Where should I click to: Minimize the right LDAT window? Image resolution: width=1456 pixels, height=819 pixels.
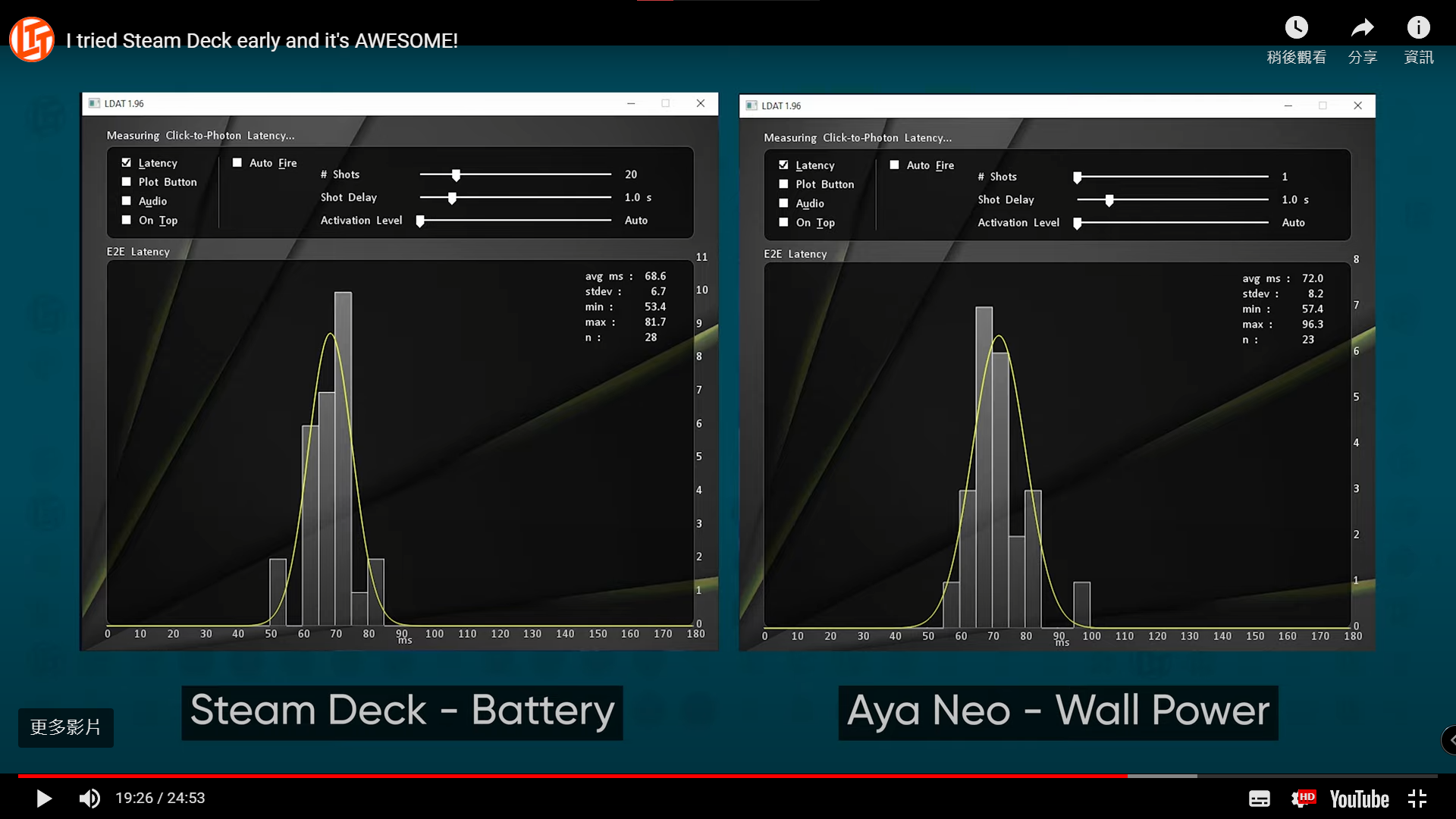(1288, 106)
